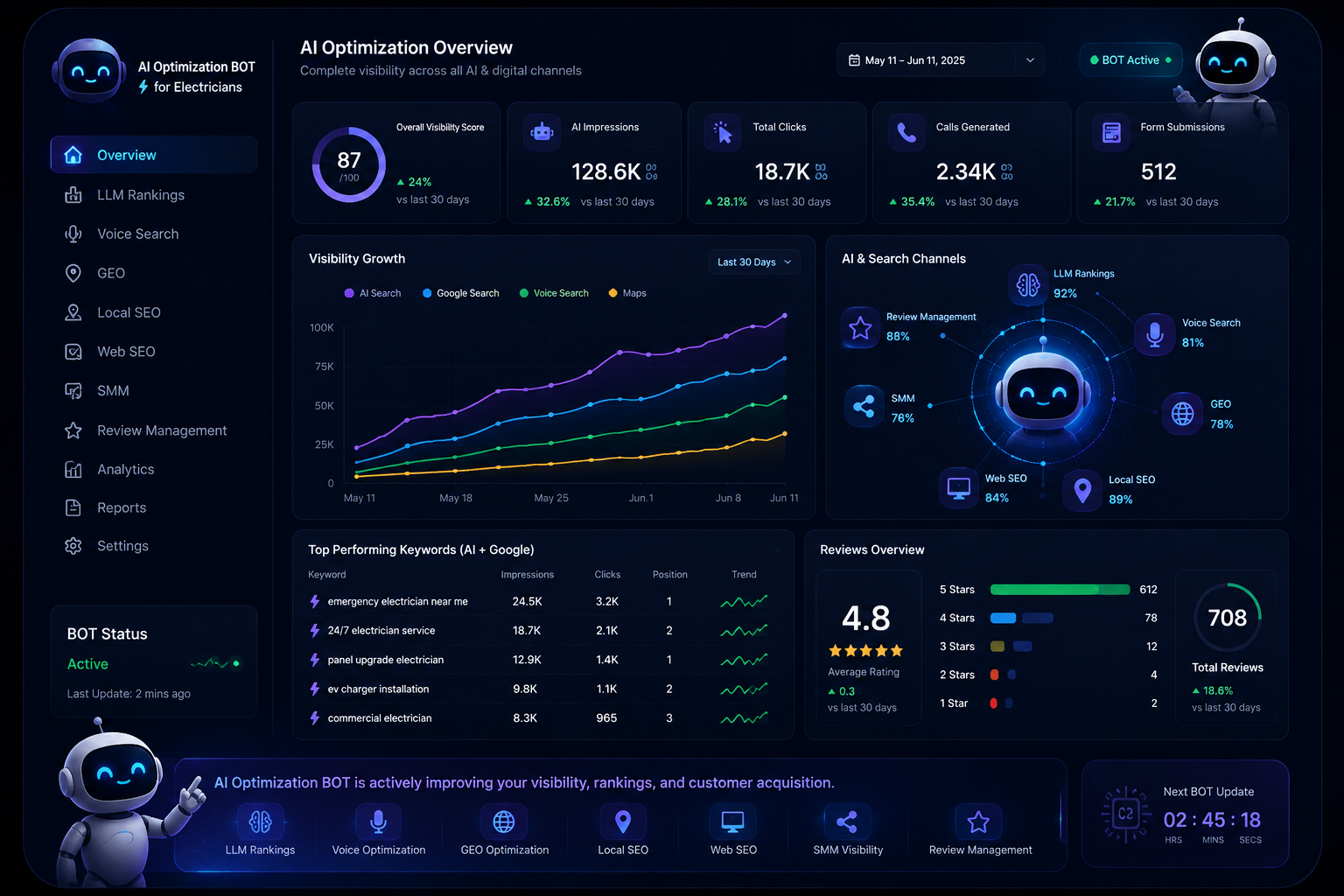1344x896 pixels.
Task: Click the Local SEO pin icon in channels
Action: (x=1082, y=490)
